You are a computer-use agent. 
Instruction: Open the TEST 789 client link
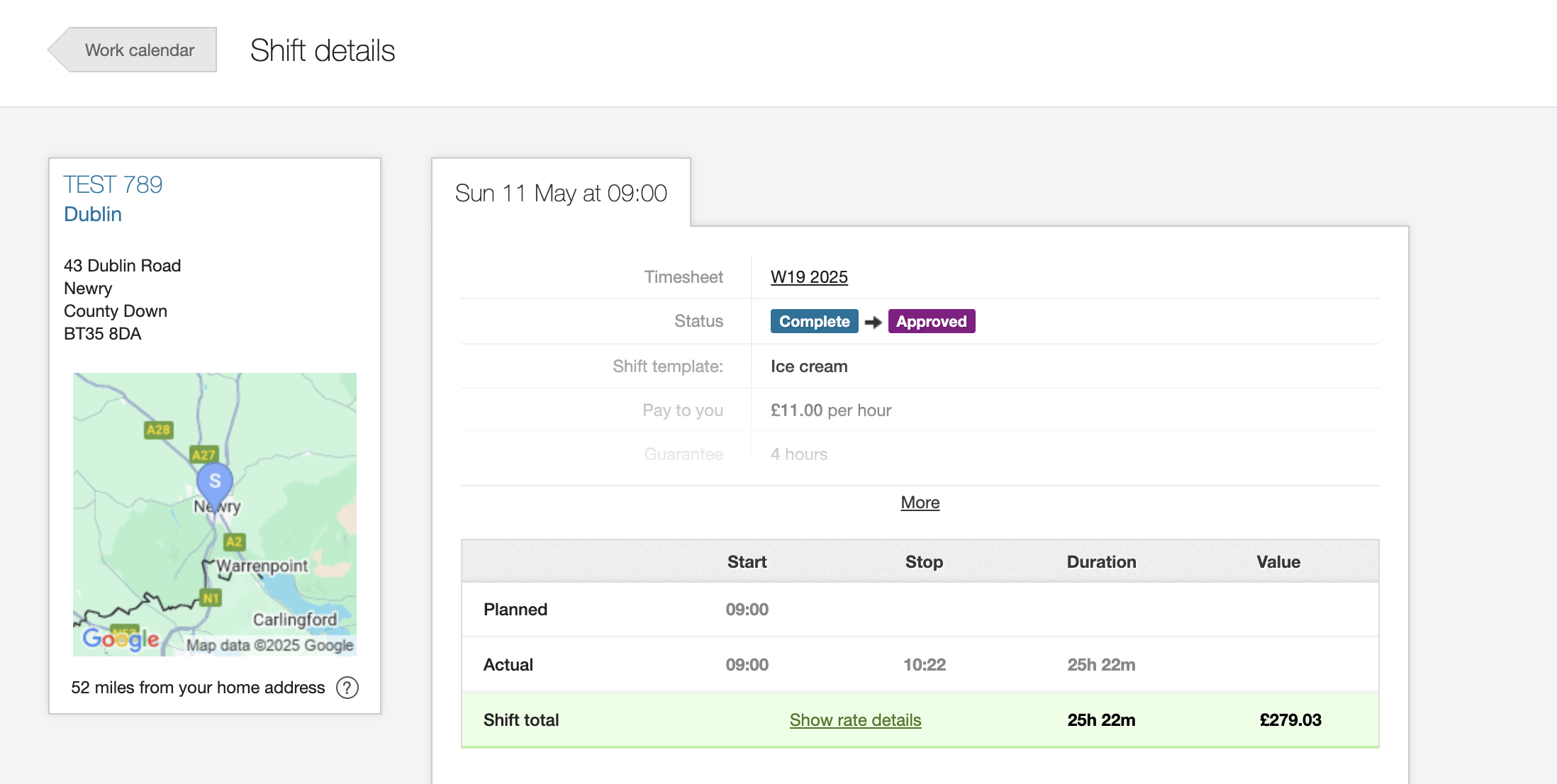pyautogui.click(x=113, y=185)
